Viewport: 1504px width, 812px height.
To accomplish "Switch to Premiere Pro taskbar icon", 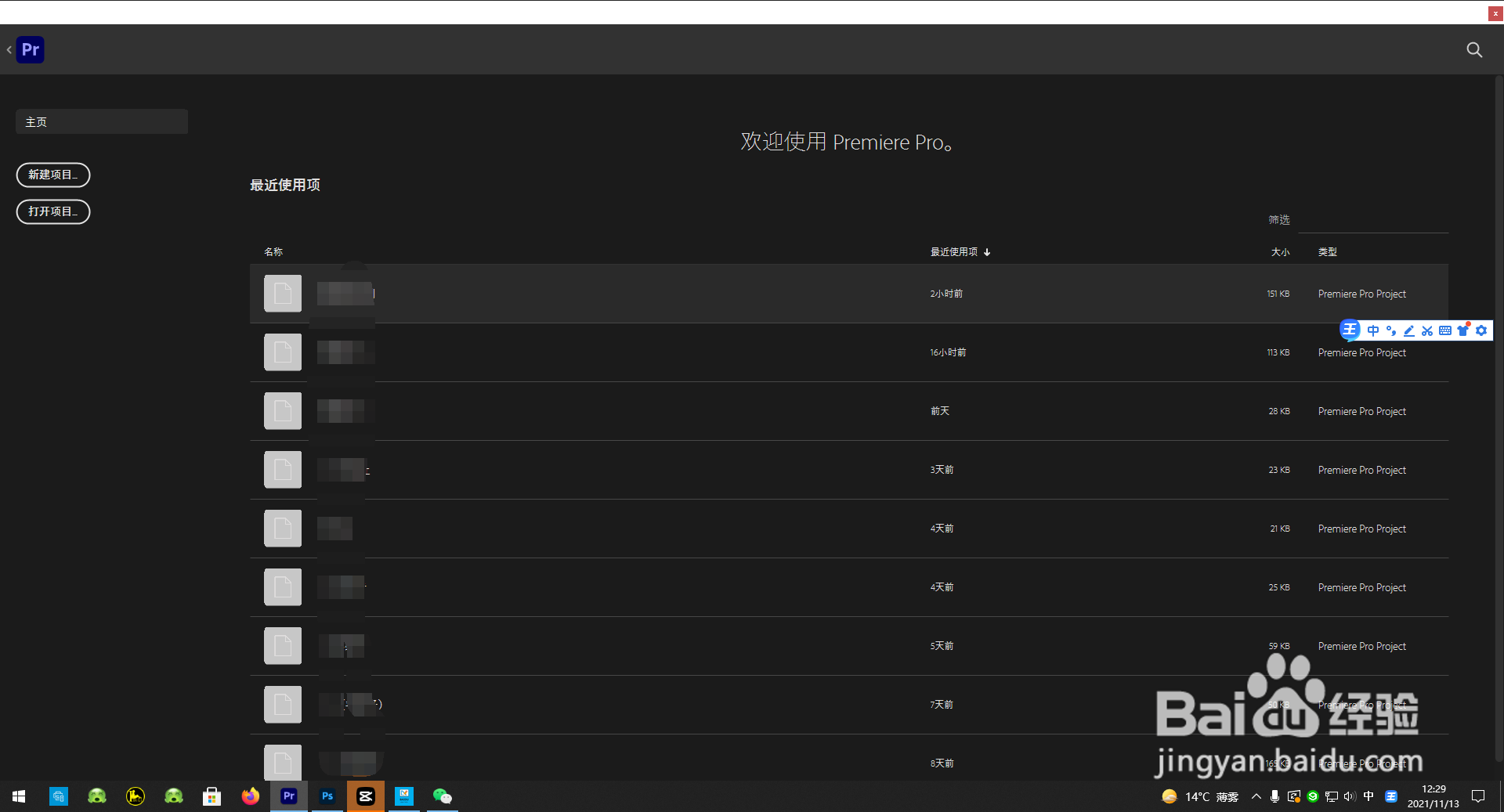I will click(289, 796).
